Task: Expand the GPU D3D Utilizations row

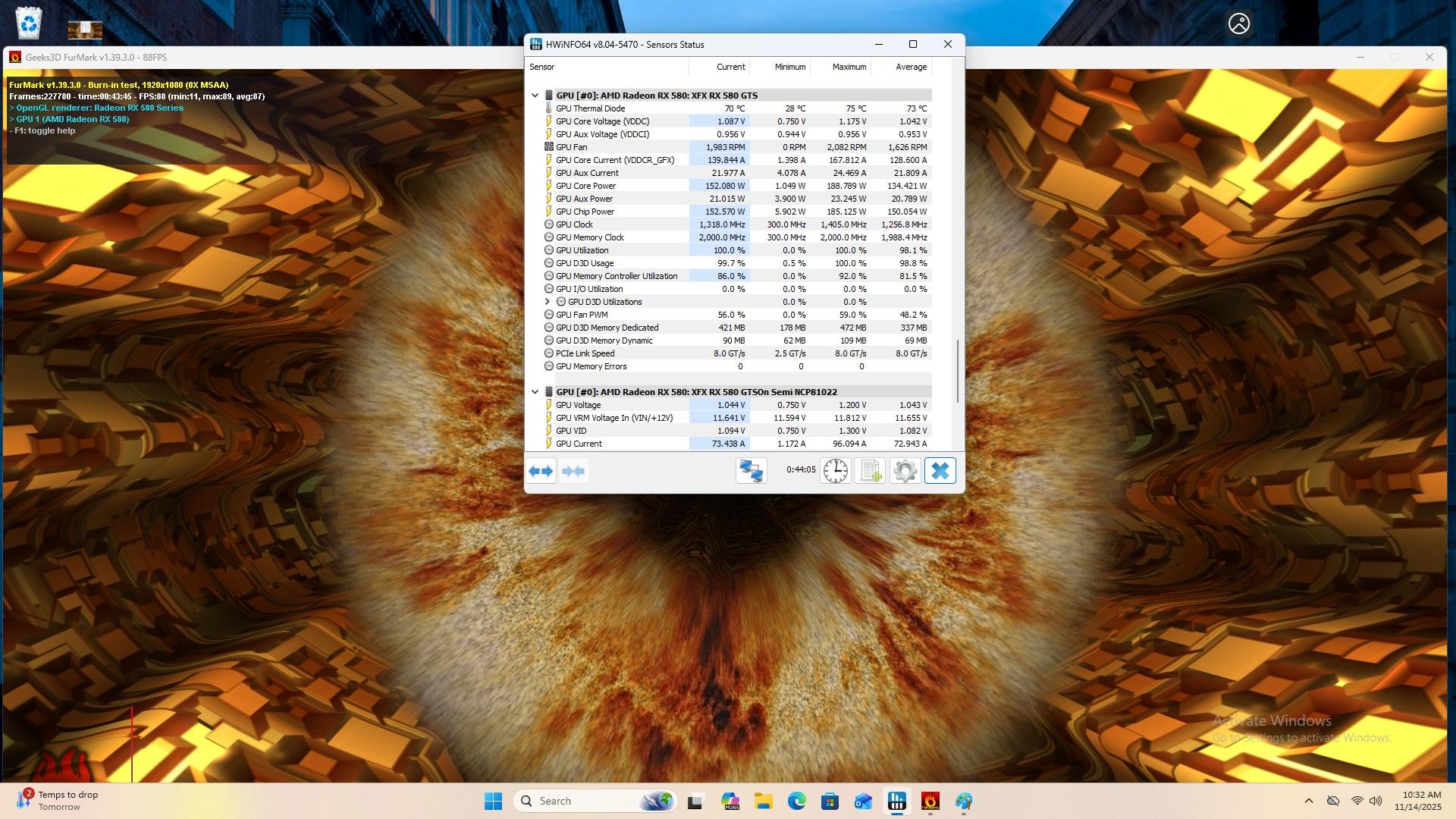Action: coord(548,302)
